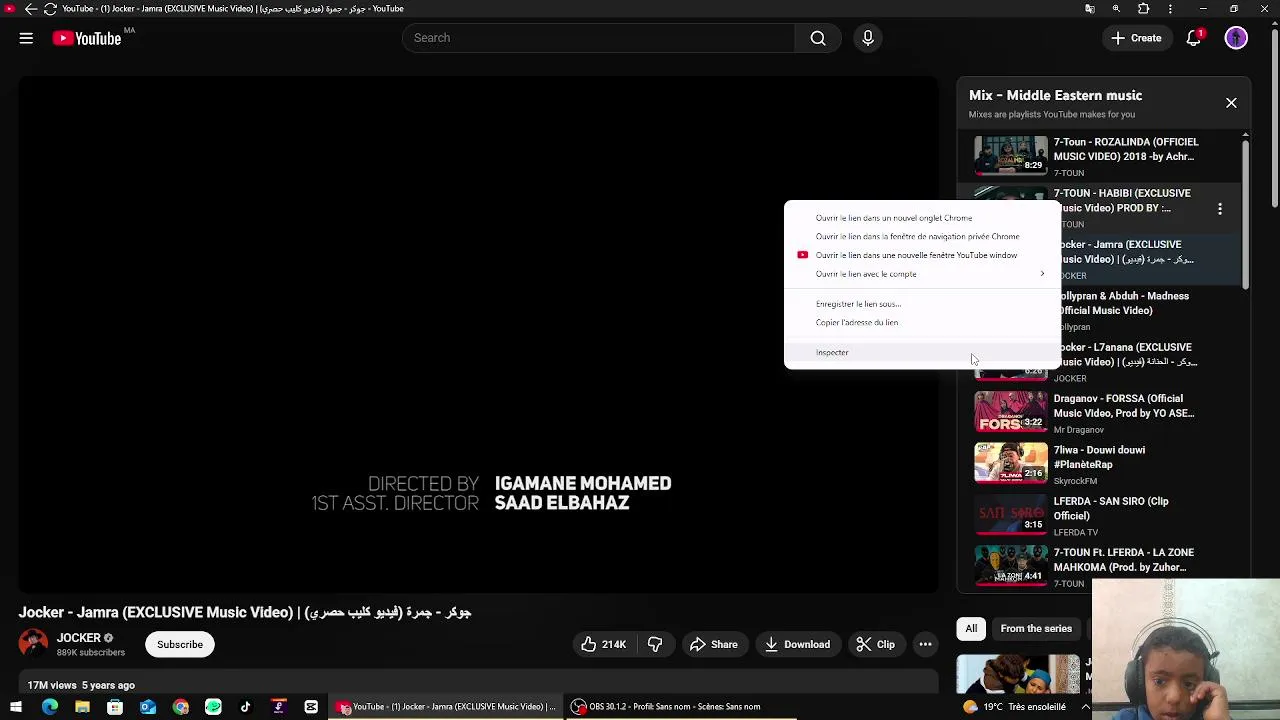Subscribe to the JOCKER channel

tap(180, 644)
